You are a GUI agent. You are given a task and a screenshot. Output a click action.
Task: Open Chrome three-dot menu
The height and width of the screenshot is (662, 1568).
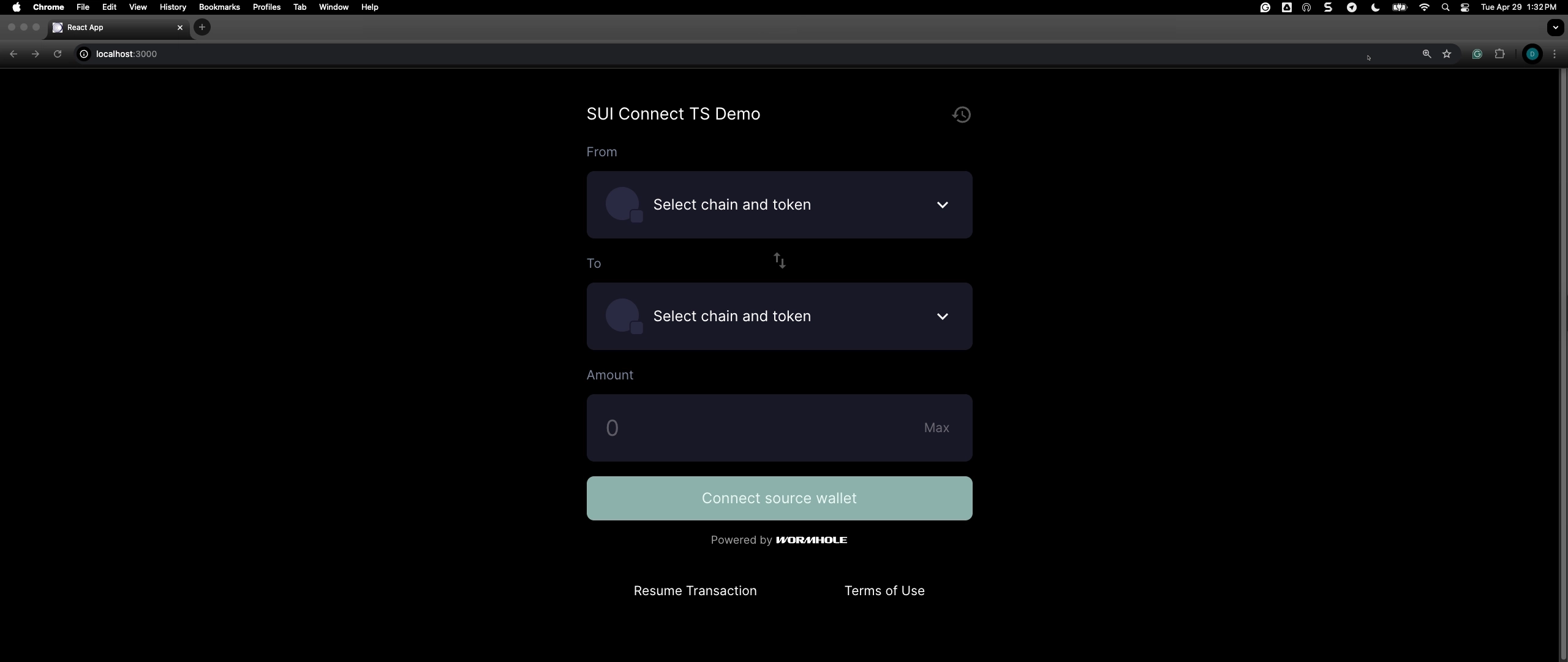(x=1555, y=54)
